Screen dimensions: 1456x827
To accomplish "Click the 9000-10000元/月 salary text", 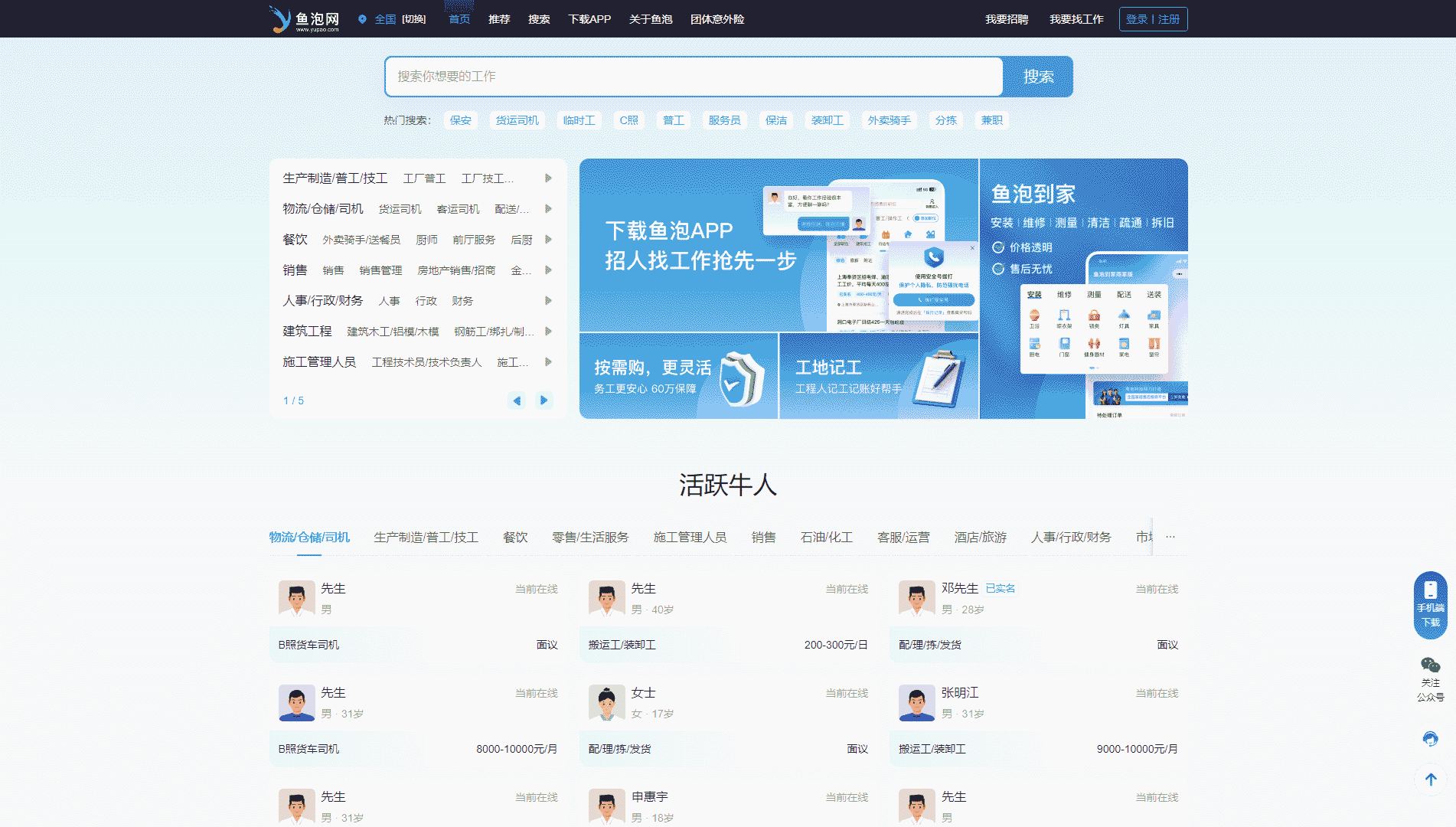I will (x=1137, y=749).
